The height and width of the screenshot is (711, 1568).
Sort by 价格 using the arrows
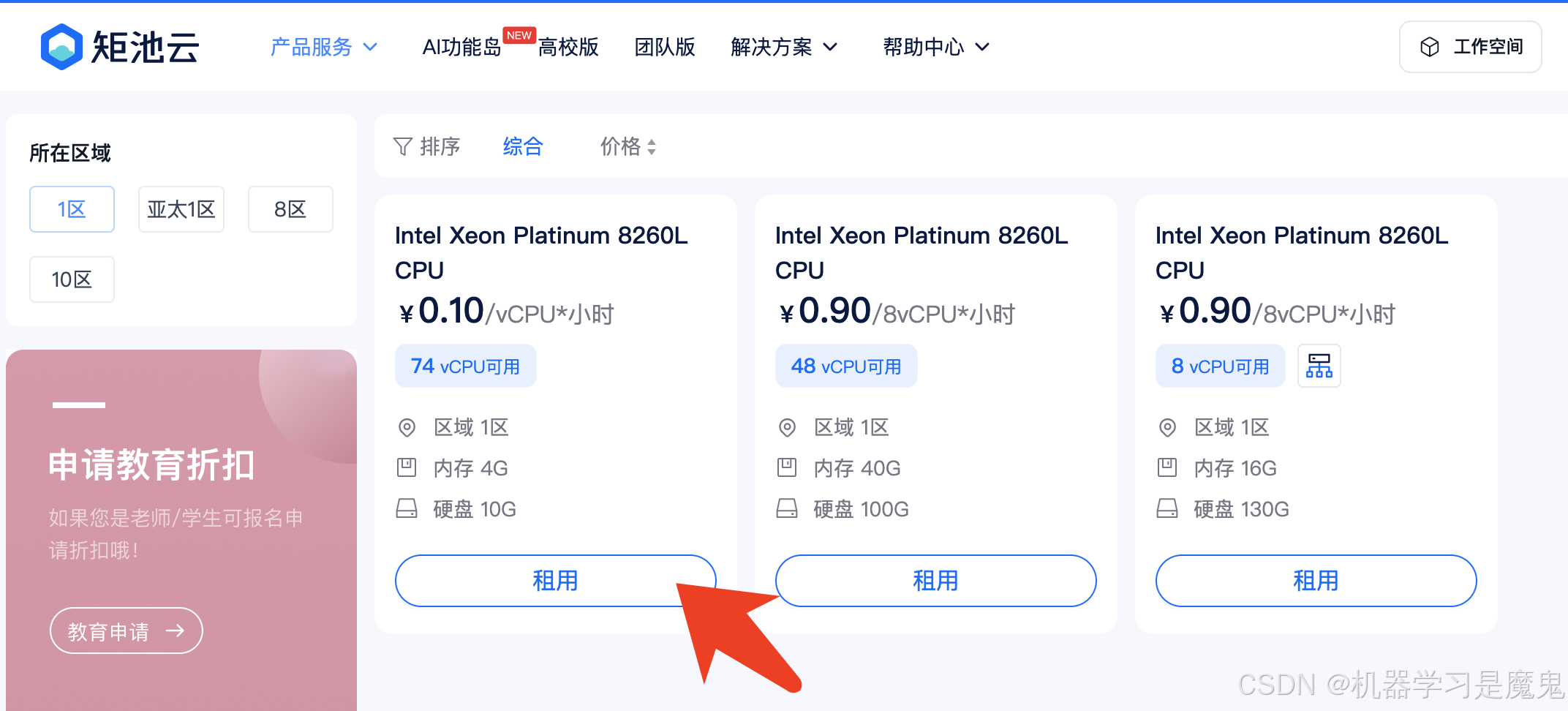pyautogui.click(x=628, y=146)
